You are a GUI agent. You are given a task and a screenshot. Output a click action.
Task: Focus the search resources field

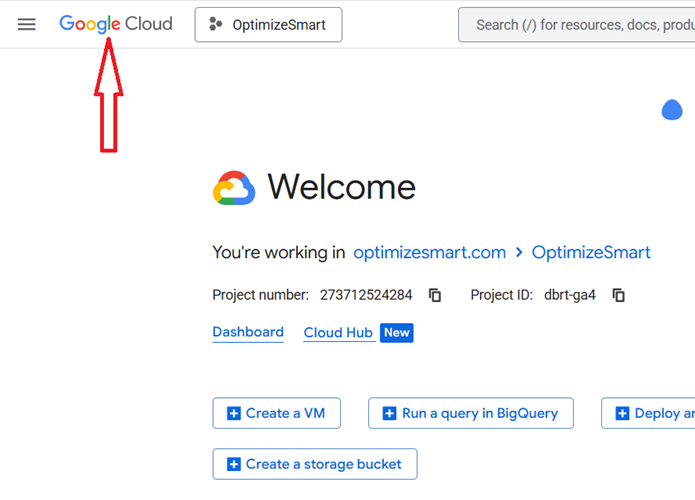[577, 25]
